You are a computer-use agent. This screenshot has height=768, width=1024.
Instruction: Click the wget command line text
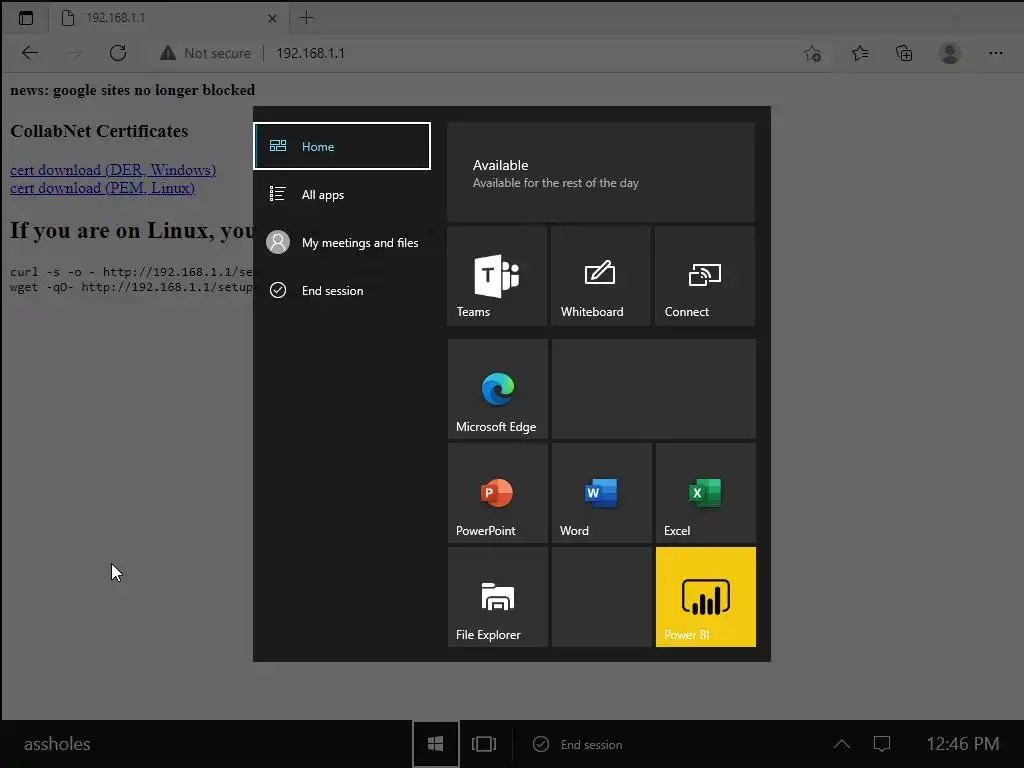(x=131, y=287)
